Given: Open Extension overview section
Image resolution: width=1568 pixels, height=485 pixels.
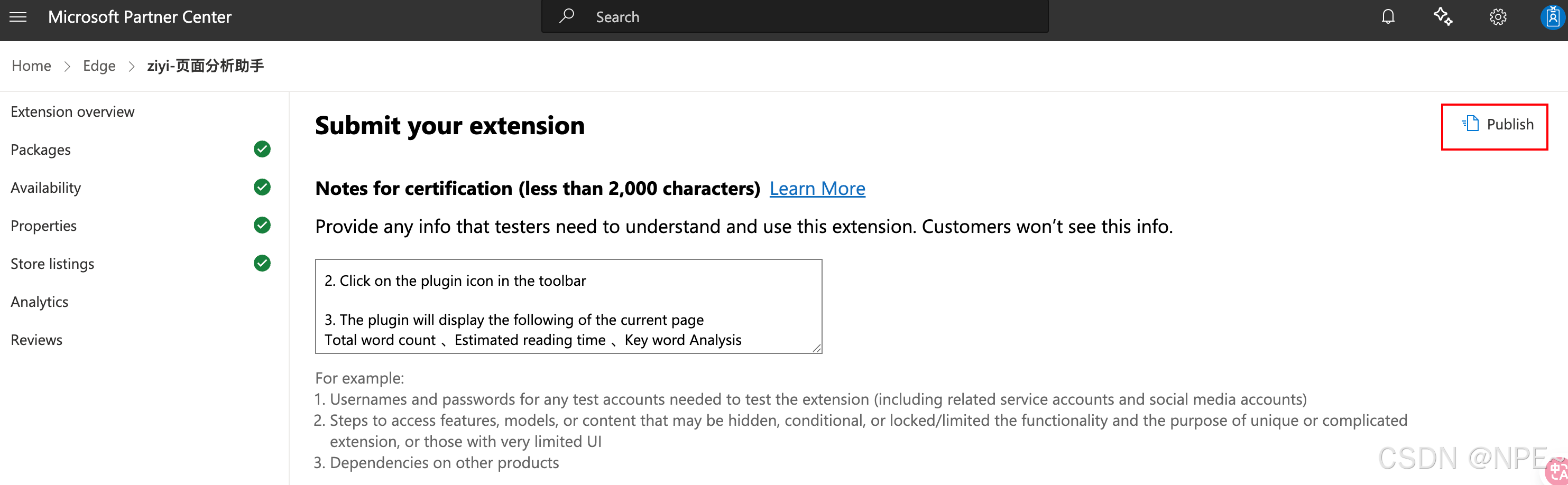Looking at the screenshot, I should point(72,112).
